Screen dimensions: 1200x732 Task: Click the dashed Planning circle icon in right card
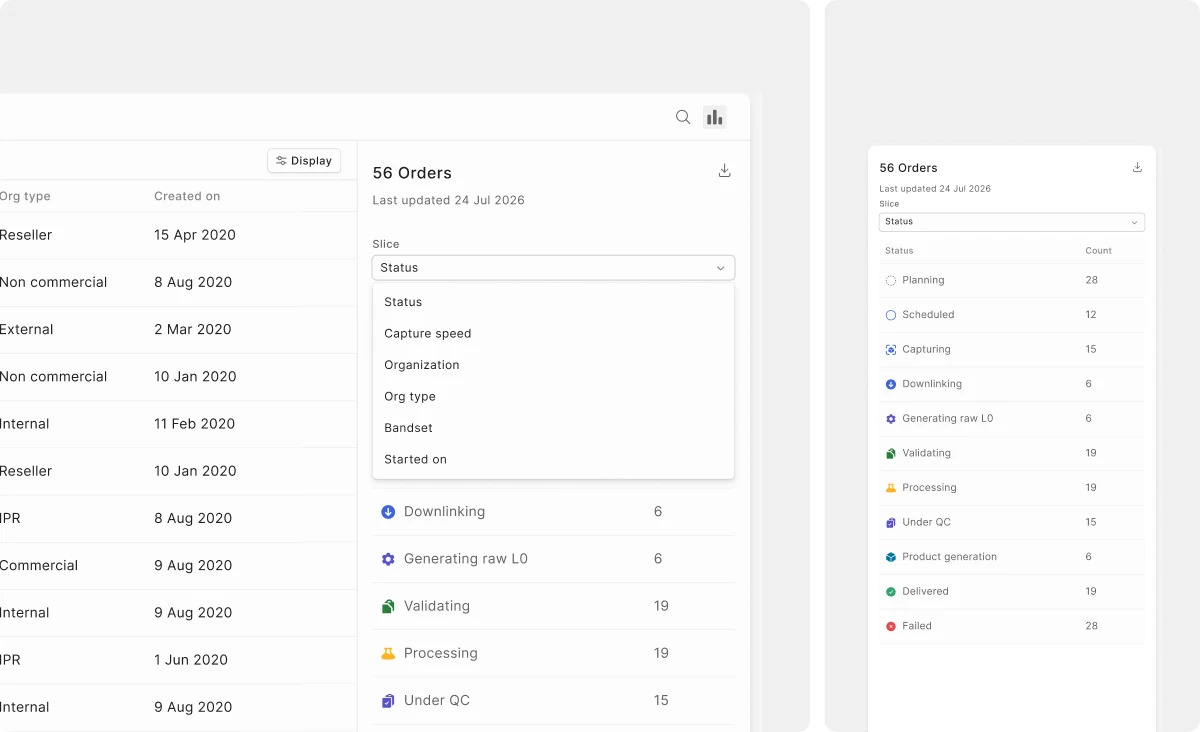point(891,281)
